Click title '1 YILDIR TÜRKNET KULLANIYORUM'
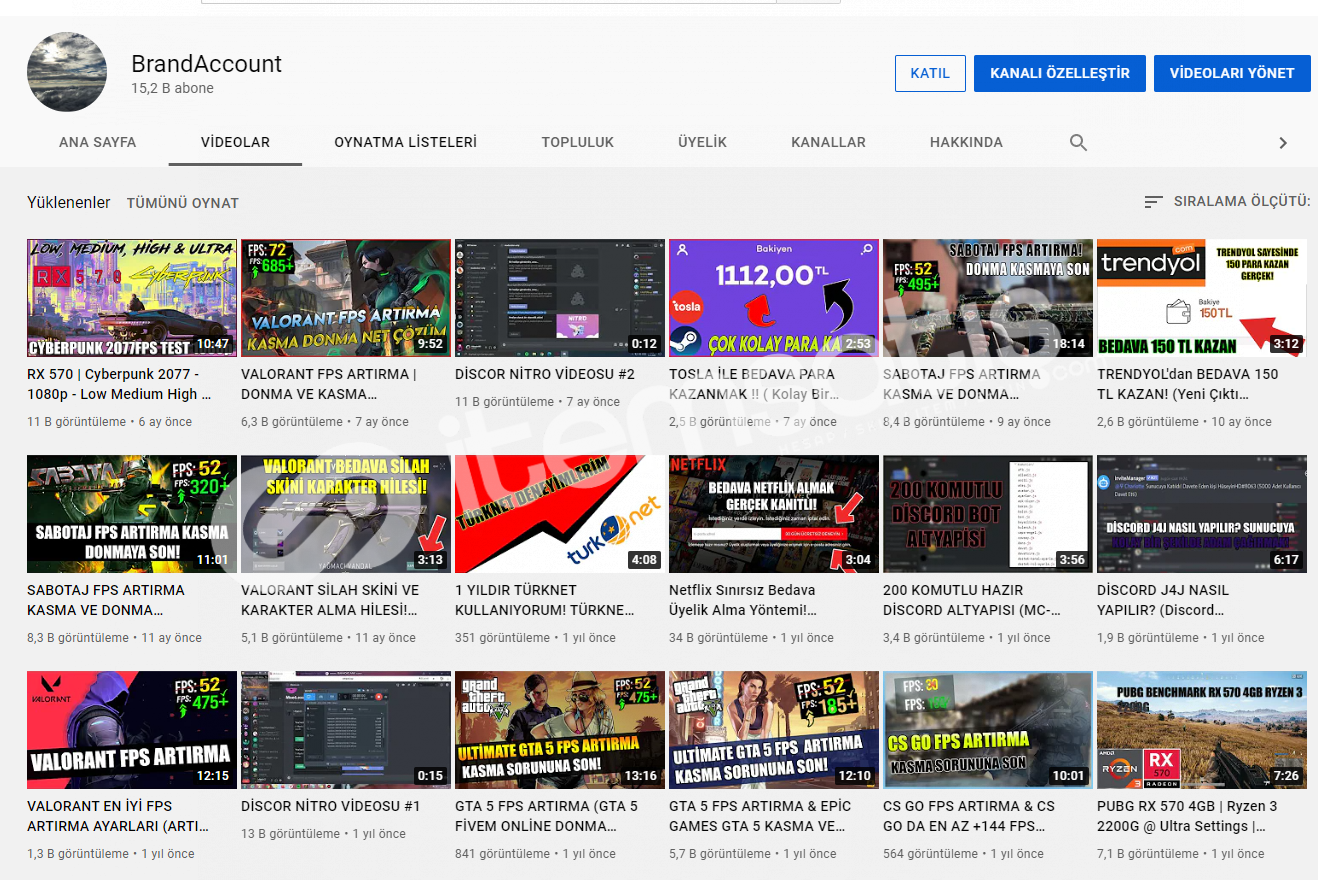The width and height of the screenshot is (1318, 880). coord(545,600)
